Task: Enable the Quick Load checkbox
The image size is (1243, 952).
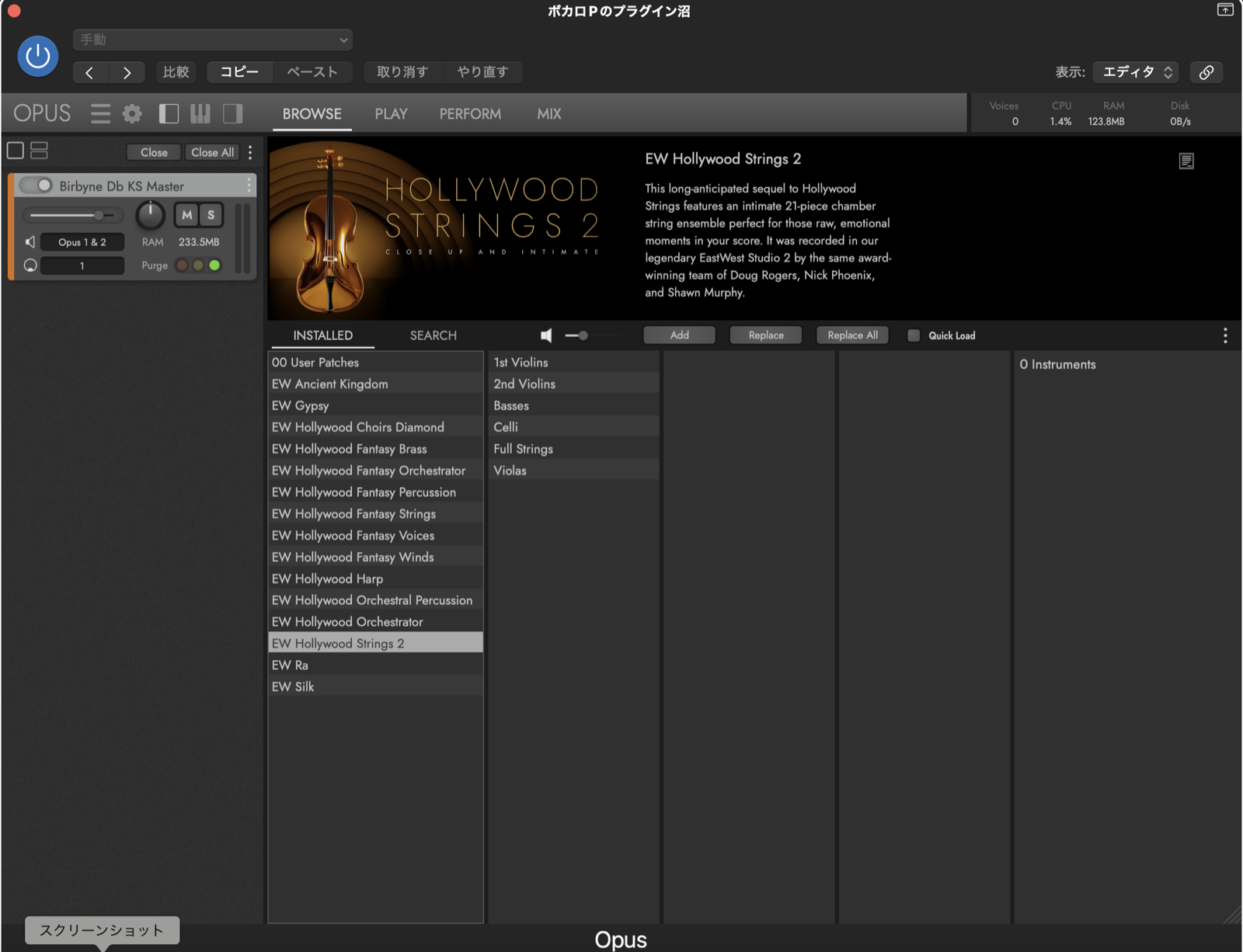Action: 914,335
